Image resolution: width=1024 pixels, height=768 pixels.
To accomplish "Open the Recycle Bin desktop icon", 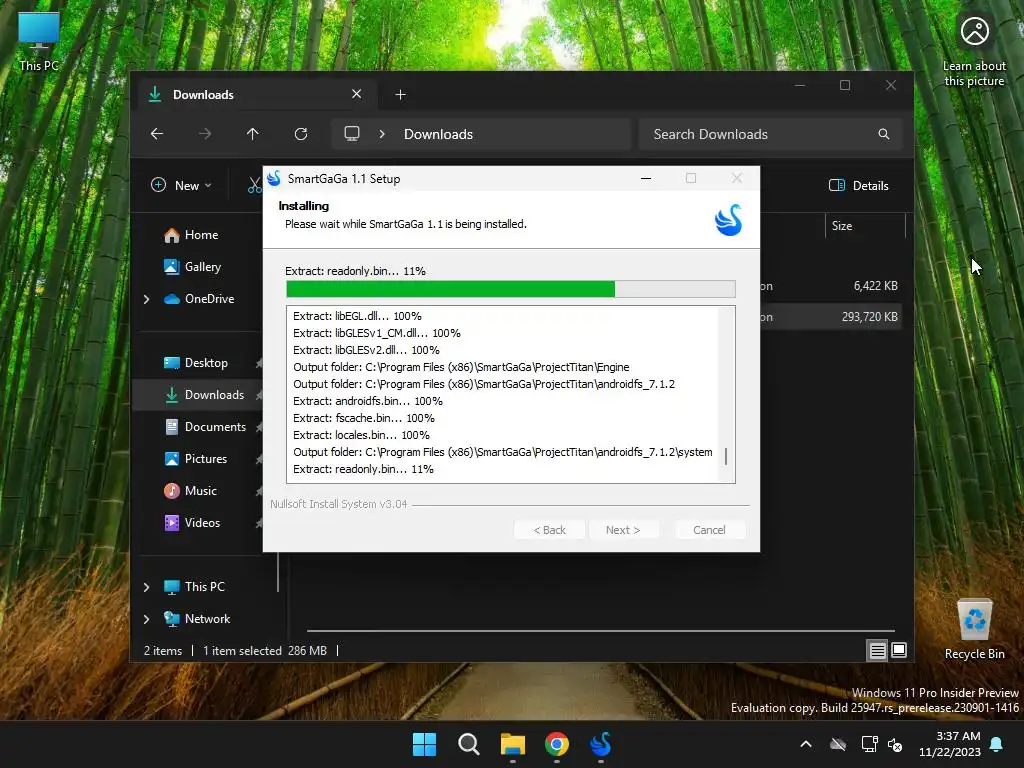I will [974, 630].
